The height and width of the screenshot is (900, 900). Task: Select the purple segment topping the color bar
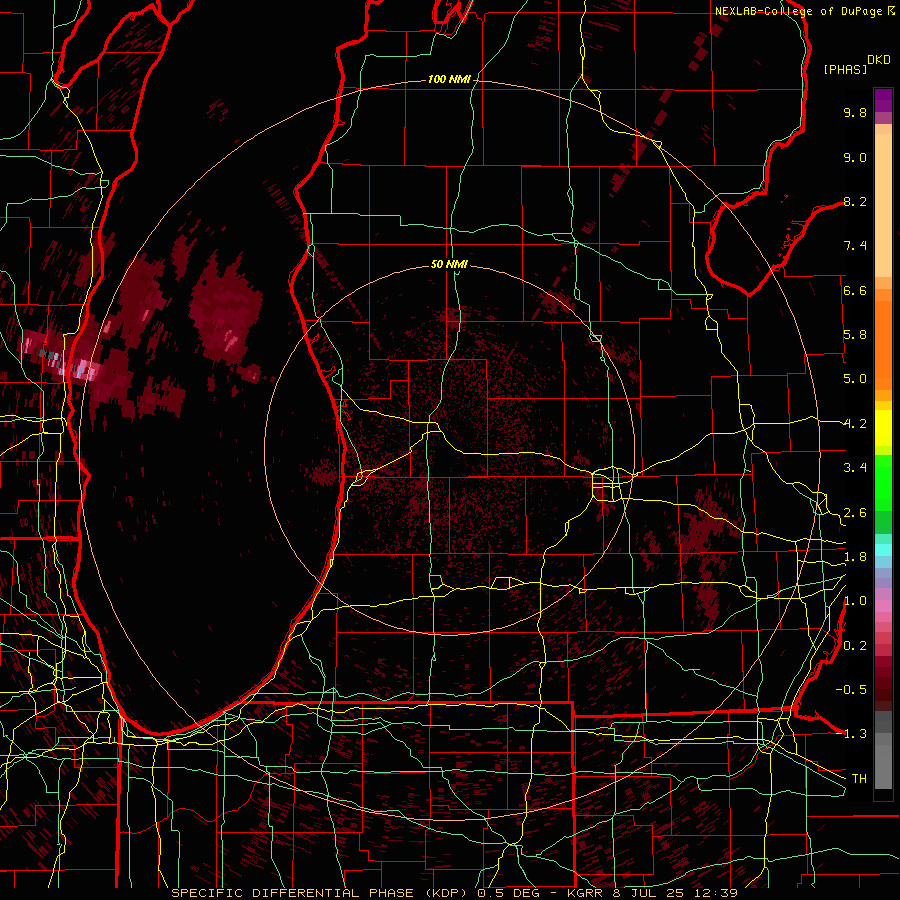pos(883,100)
